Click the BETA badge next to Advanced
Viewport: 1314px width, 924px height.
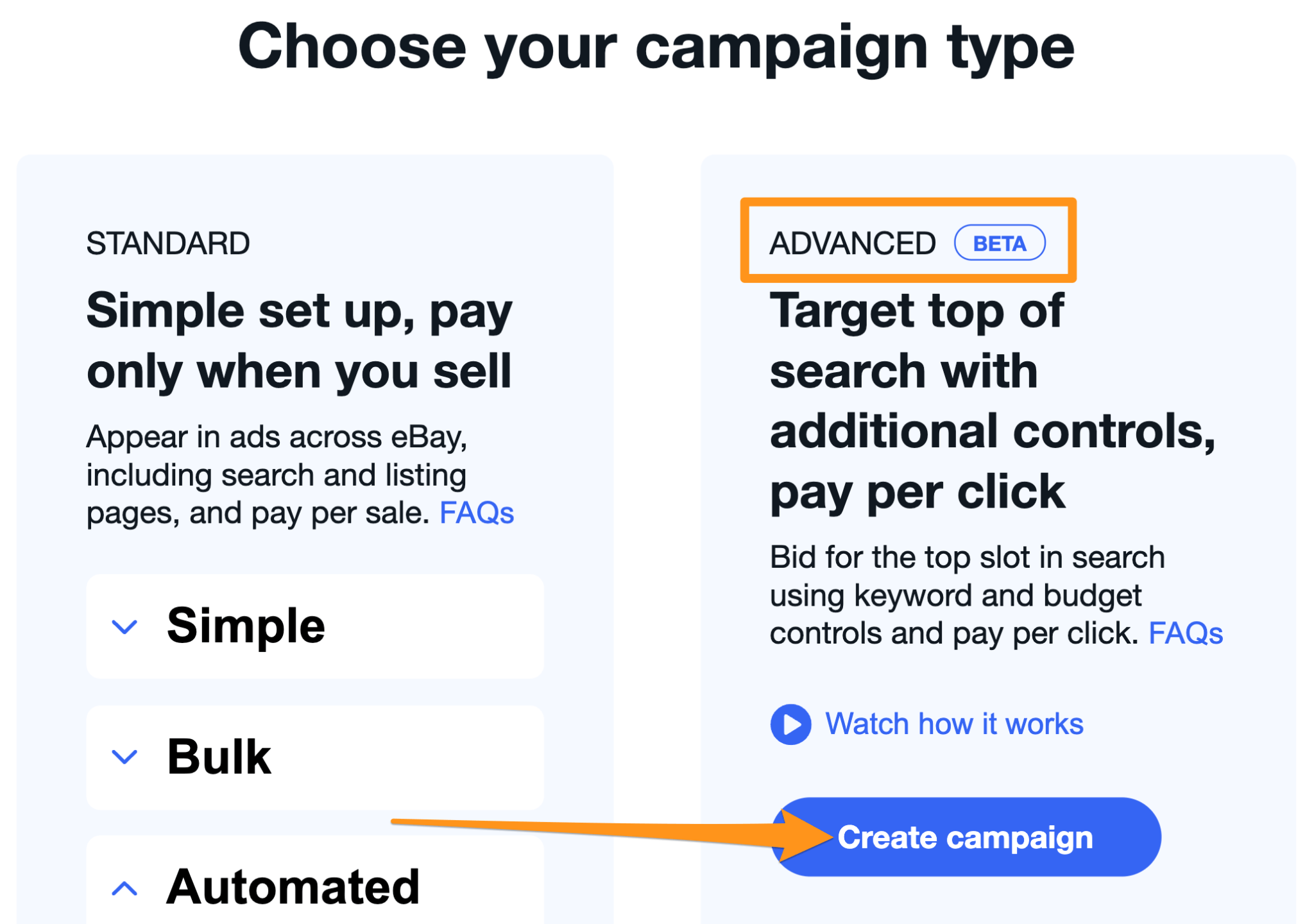[999, 242]
